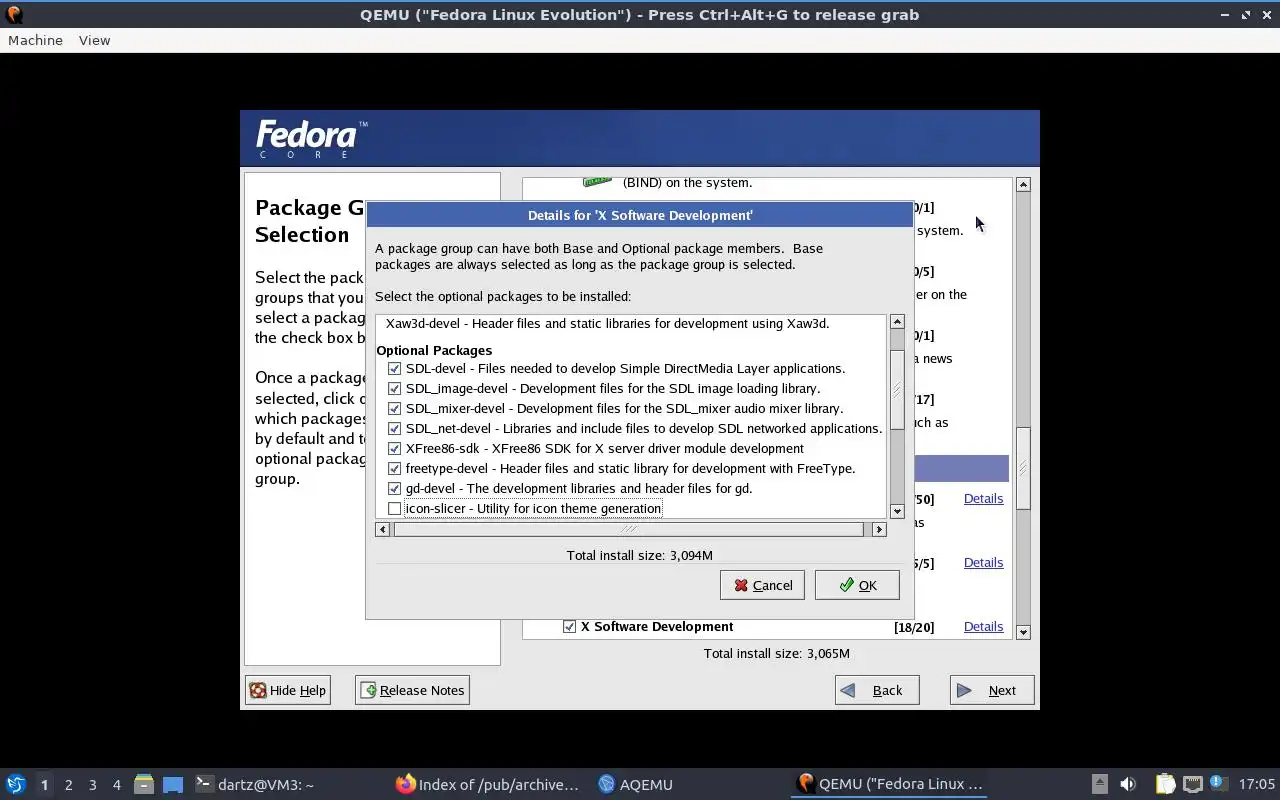Click the 'Total install size: 3,065M' text

point(777,653)
